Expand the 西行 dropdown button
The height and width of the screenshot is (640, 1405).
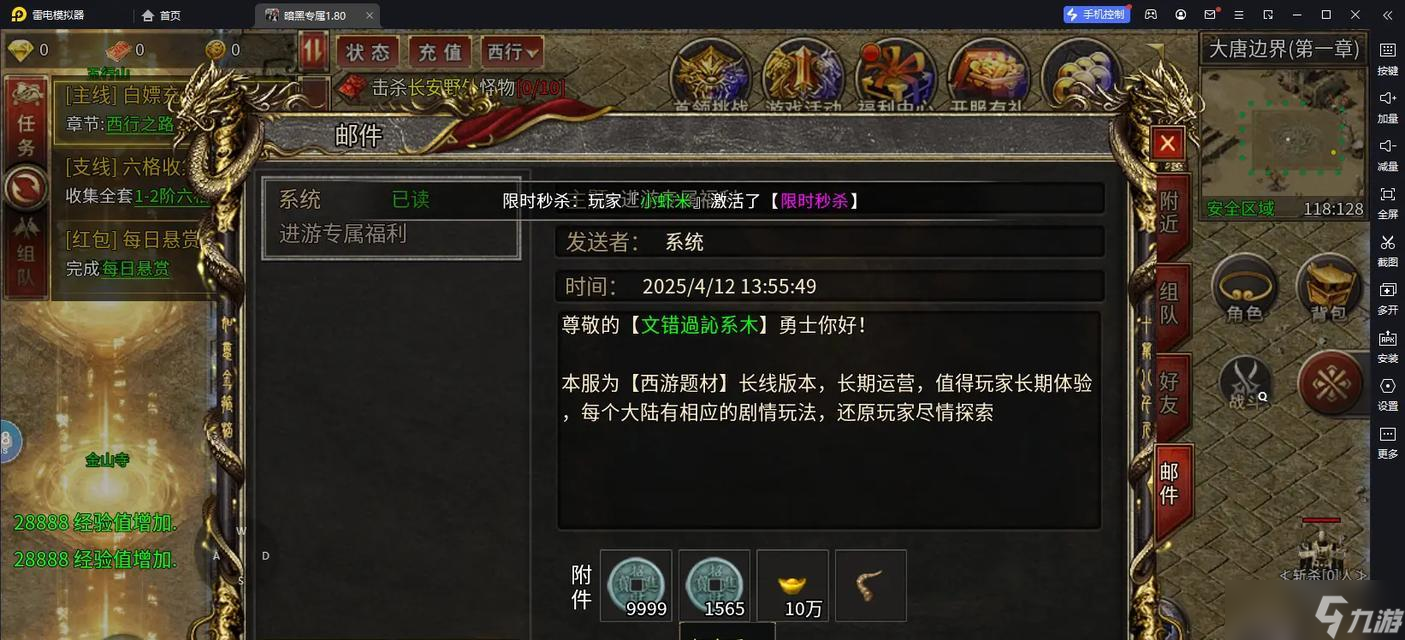click(x=512, y=51)
